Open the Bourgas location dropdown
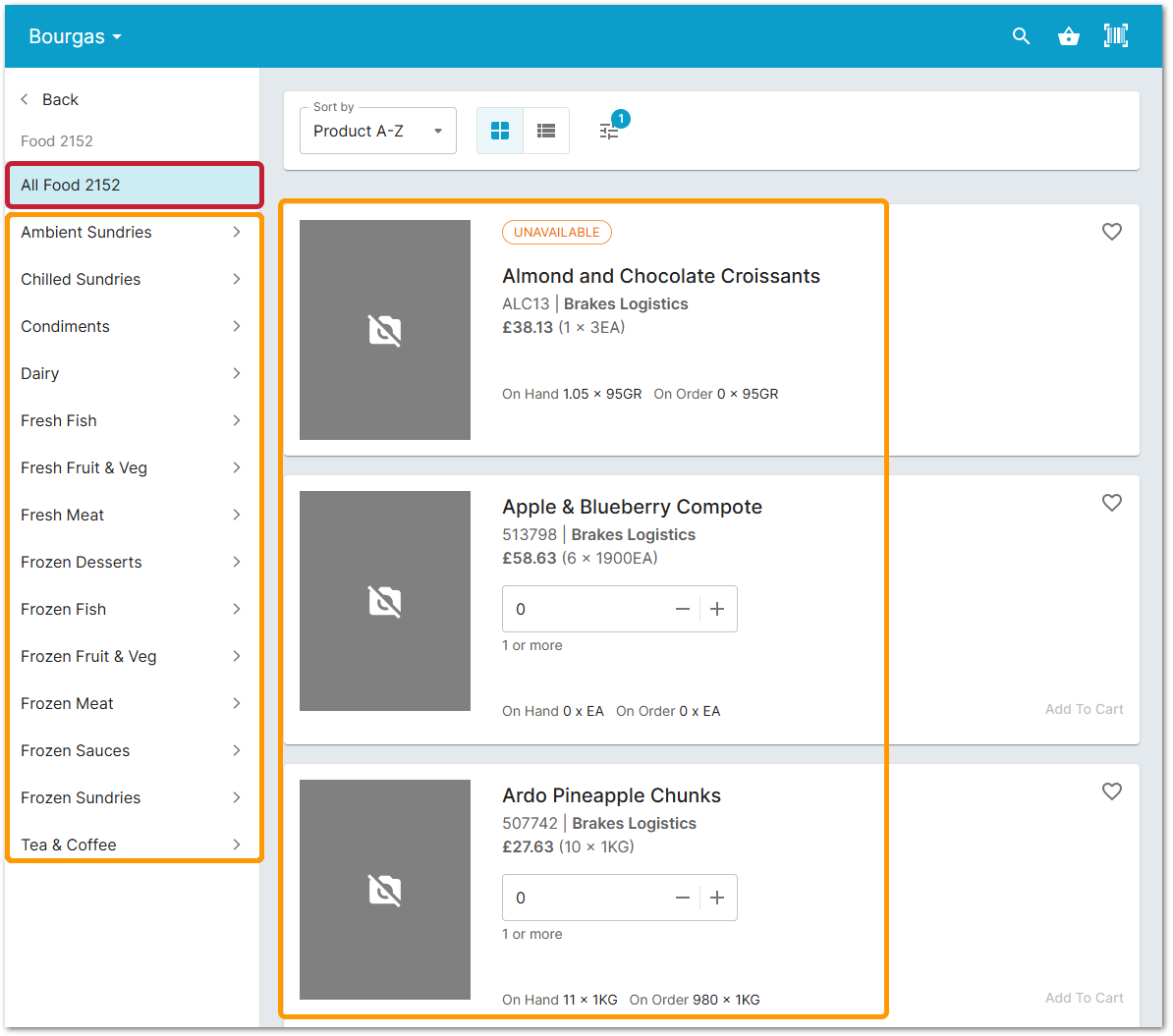 point(74,35)
